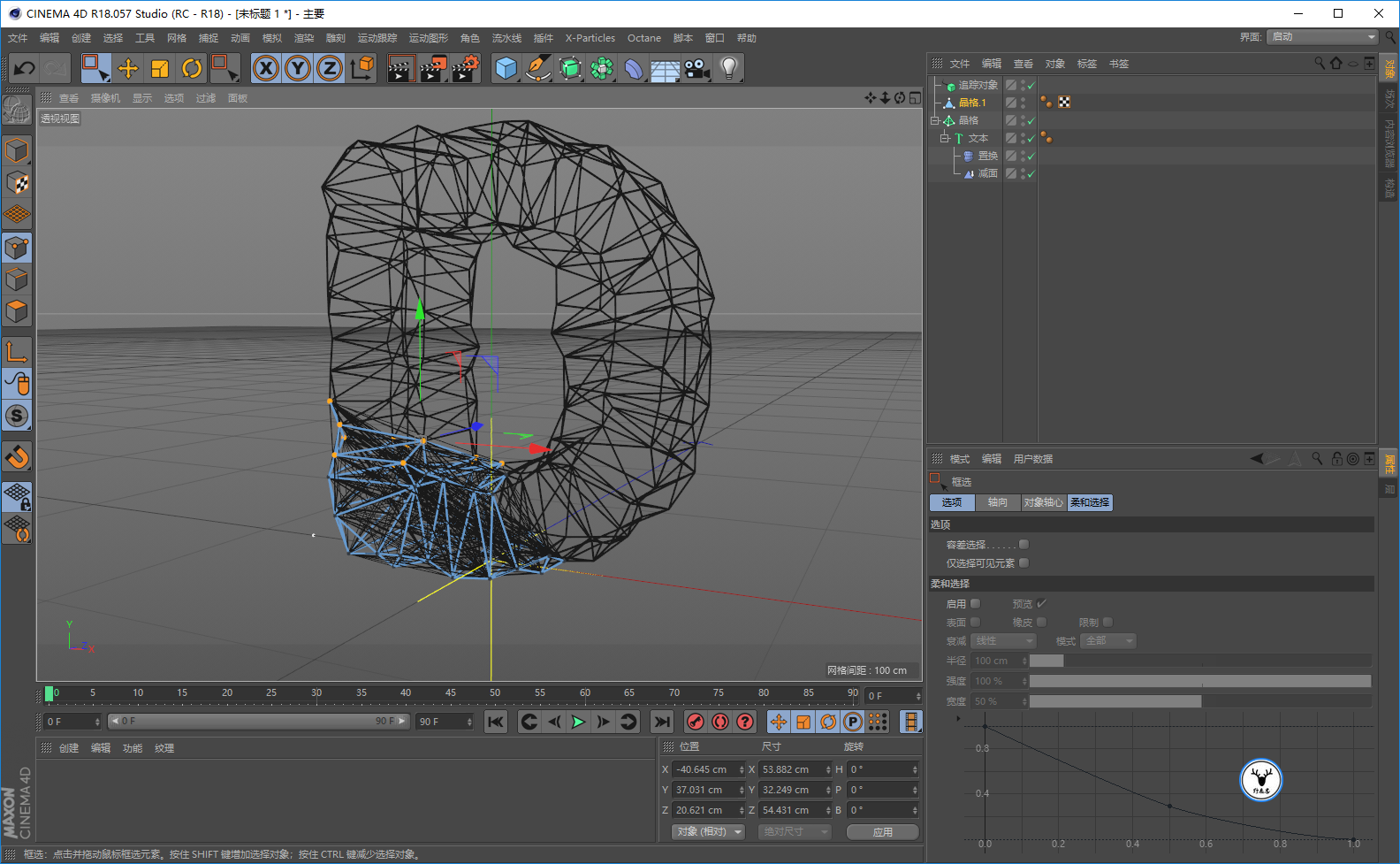The width and height of the screenshot is (1400, 864).
Task: Open the 对象 (相对) coordinate dropdown
Action: [709, 832]
